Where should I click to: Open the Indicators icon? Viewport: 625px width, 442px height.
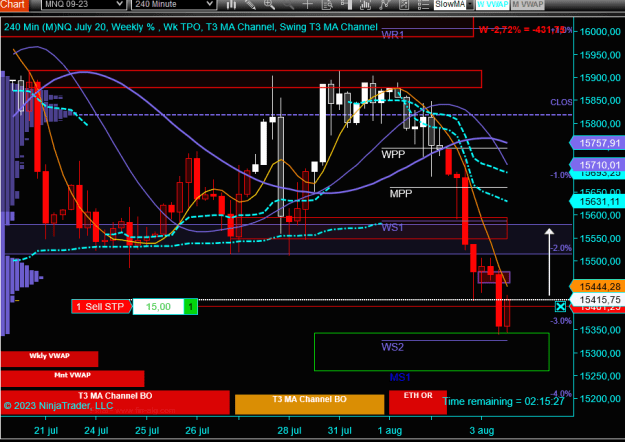pyautogui.click(x=365, y=5)
